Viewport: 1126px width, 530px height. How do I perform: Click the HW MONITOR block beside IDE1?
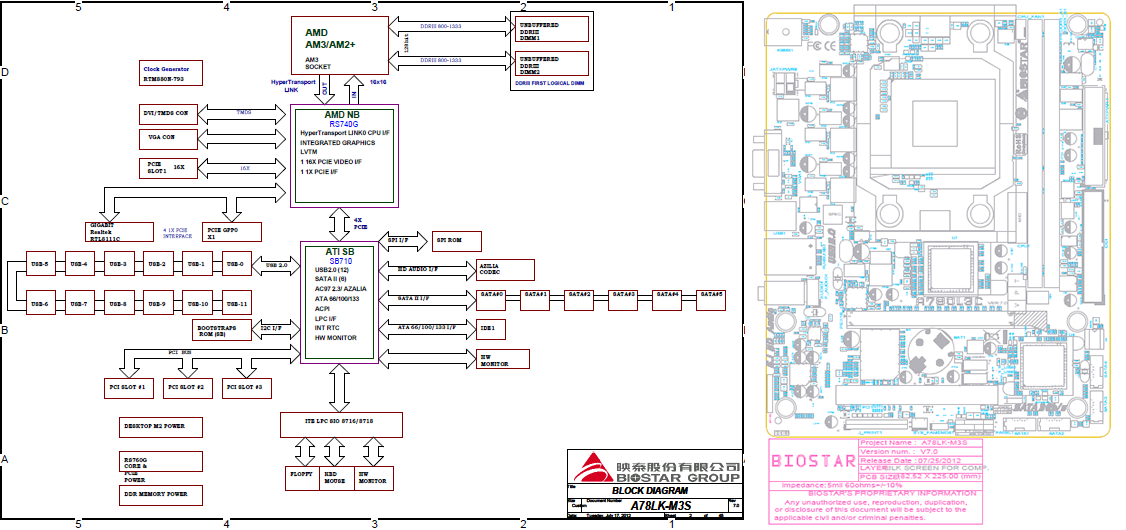[x=503, y=359]
